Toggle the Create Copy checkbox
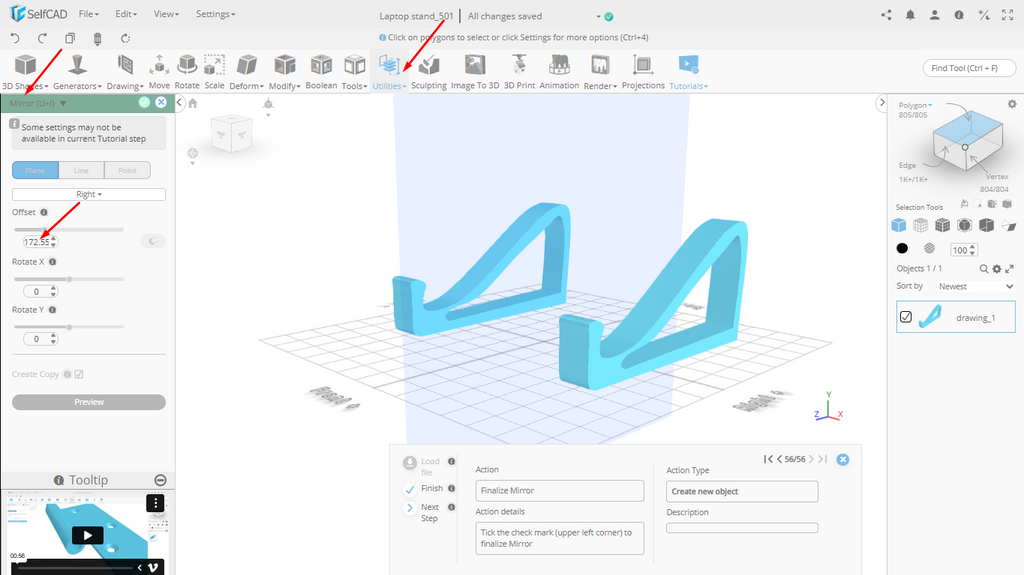The height and width of the screenshot is (575, 1024). tap(79, 374)
